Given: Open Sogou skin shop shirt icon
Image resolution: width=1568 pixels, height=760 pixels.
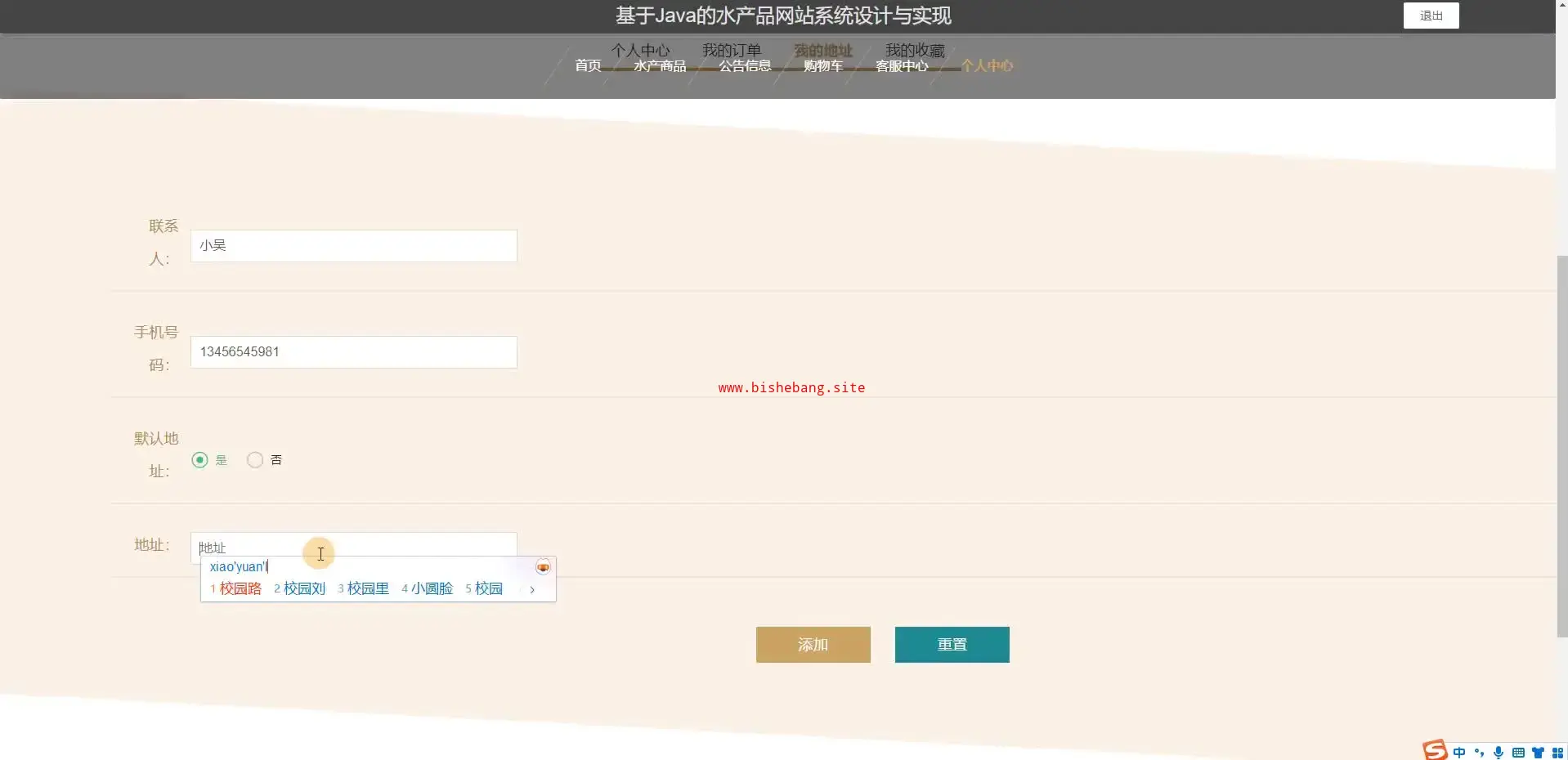Looking at the screenshot, I should [x=1538, y=753].
